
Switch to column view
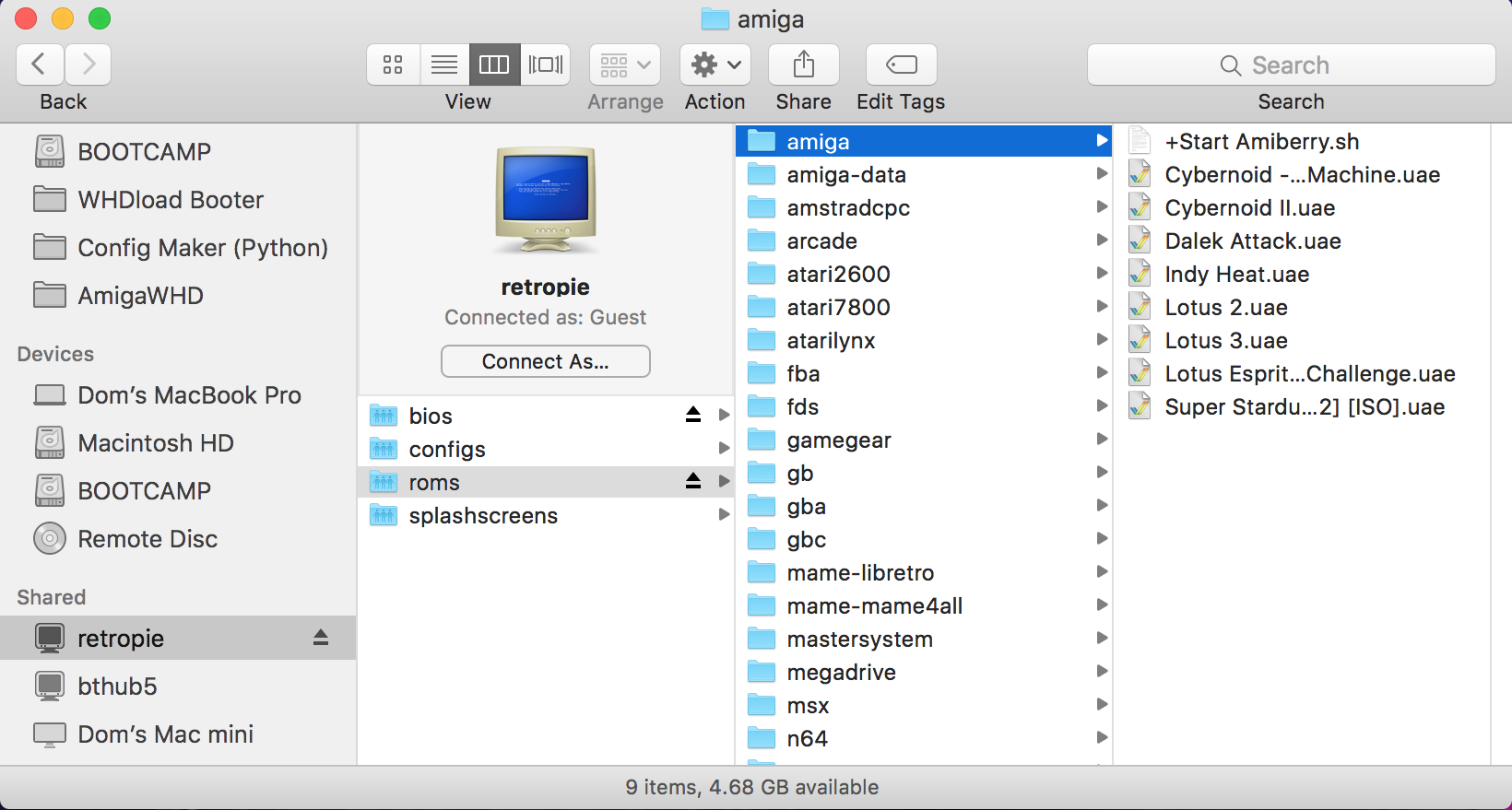coord(494,65)
